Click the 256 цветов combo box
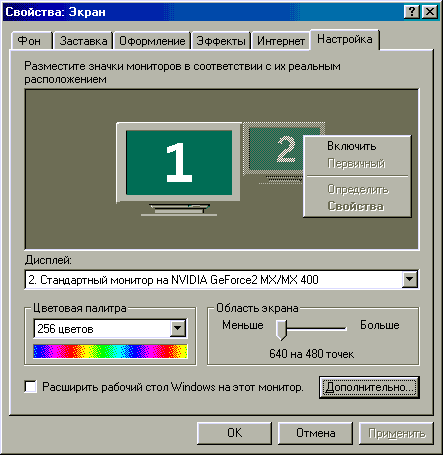Image resolution: width=443 pixels, height=455 pixels. pyautogui.click(x=110, y=329)
